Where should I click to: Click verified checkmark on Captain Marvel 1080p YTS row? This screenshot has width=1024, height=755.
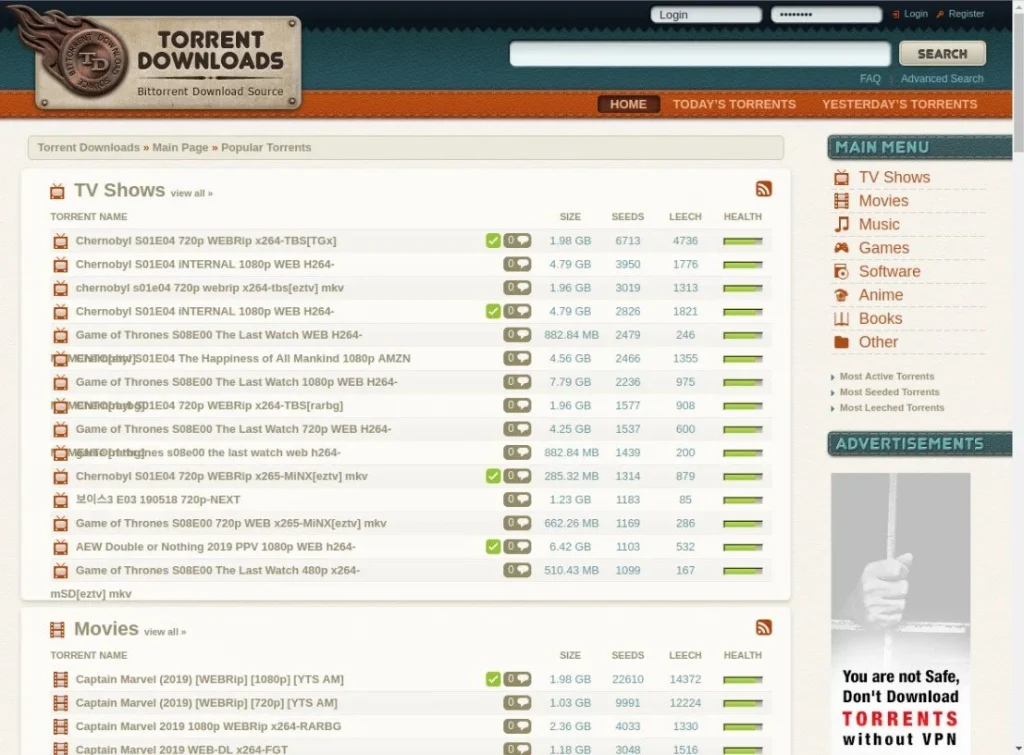pyautogui.click(x=493, y=679)
